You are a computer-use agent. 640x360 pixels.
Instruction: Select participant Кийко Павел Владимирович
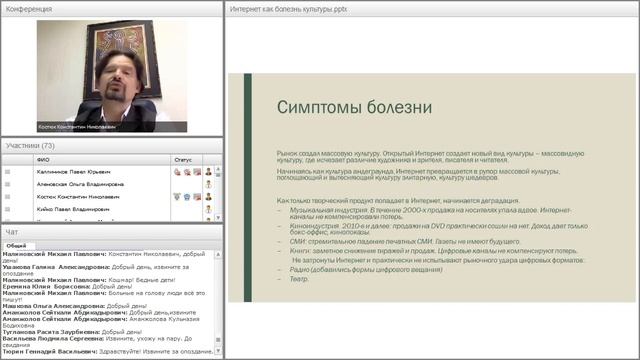73,209
